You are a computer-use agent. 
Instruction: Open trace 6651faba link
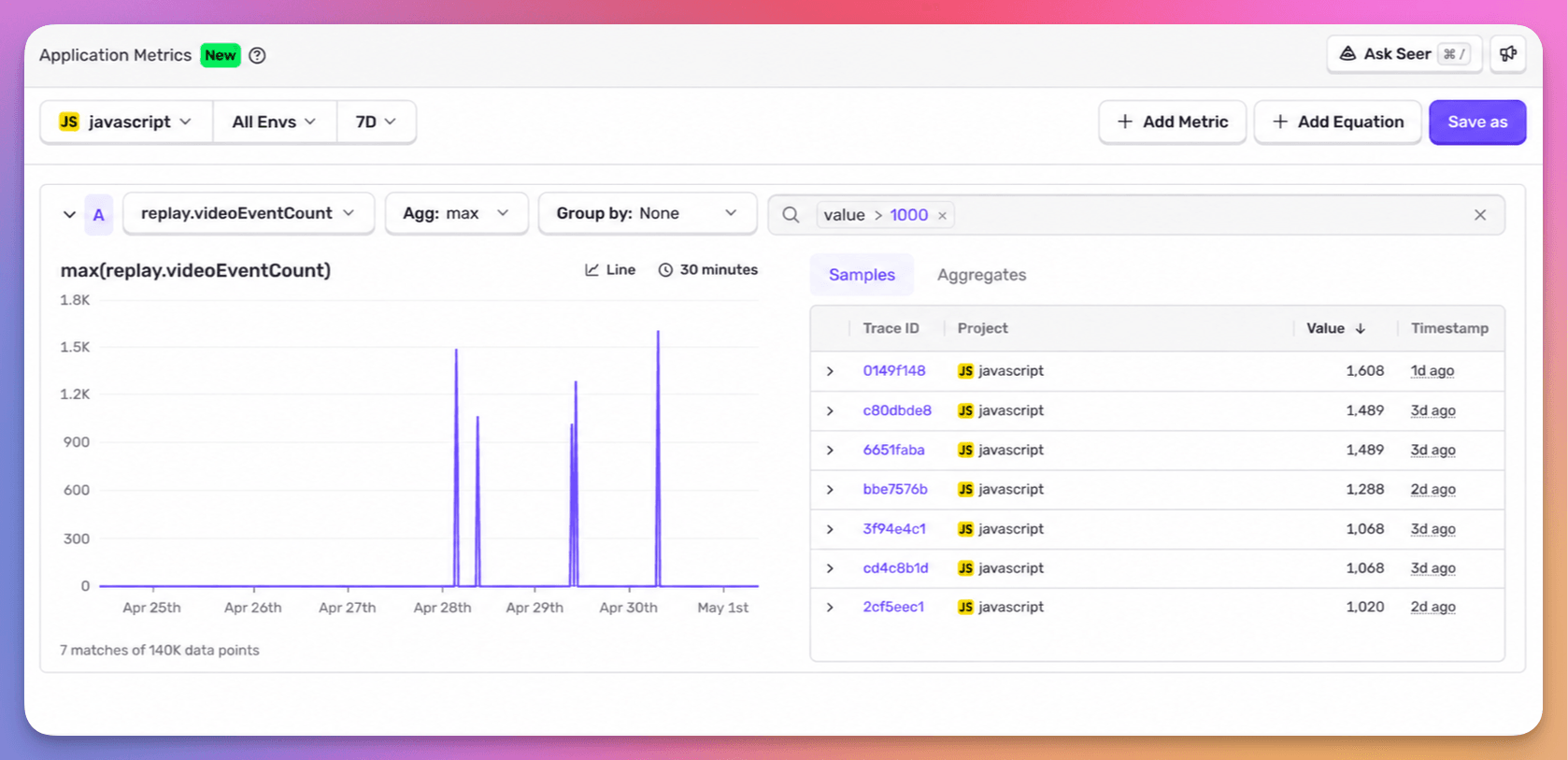[x=893, y=450]
